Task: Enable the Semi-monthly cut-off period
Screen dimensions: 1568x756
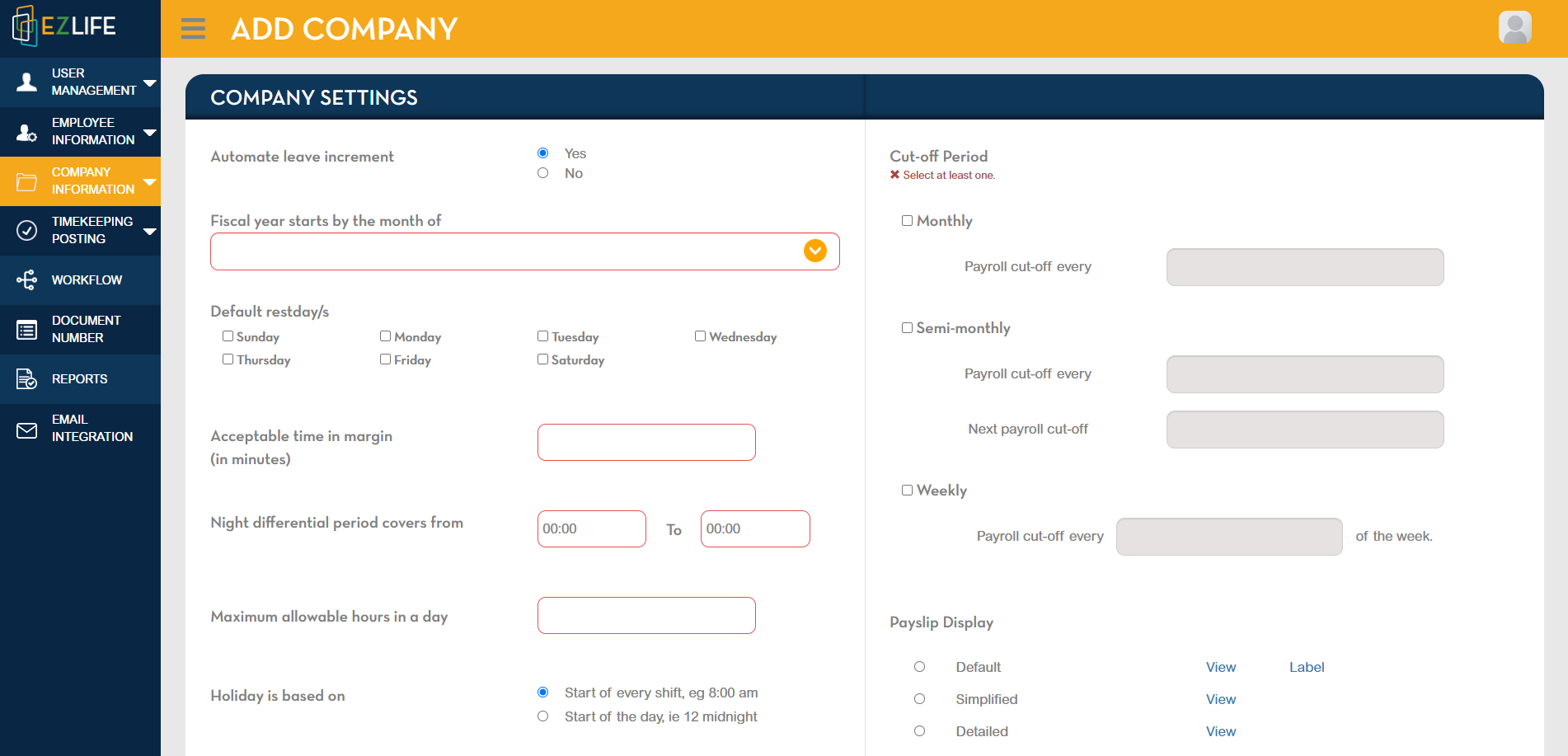Action: coord(907,328)
